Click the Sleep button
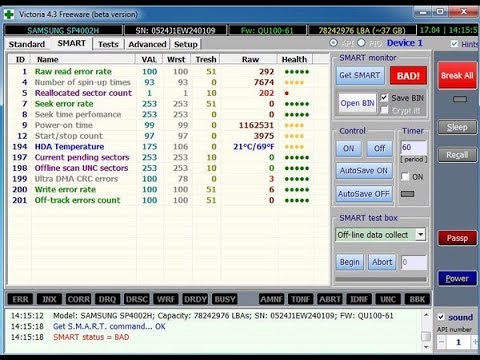The image size is (480, 360). click(457, 127)
